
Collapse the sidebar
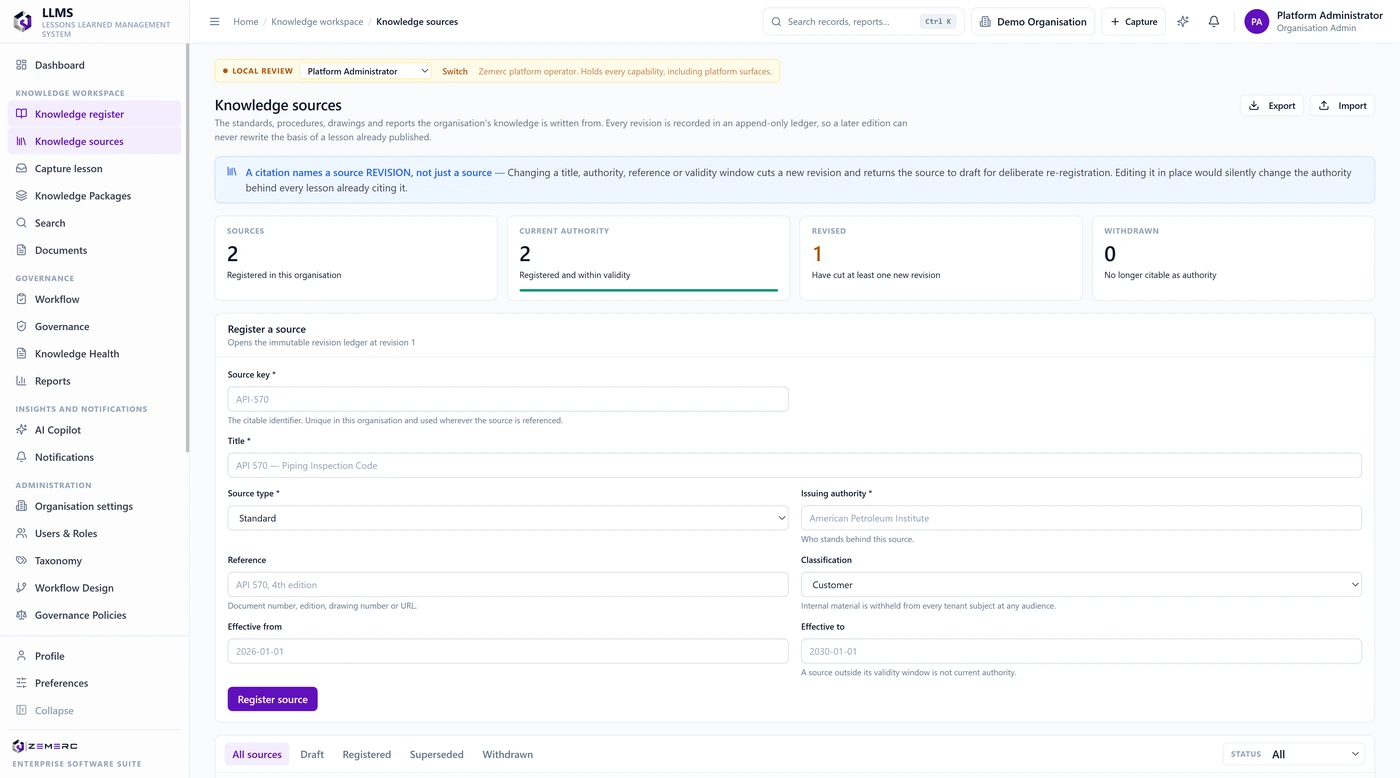(95, 711)
